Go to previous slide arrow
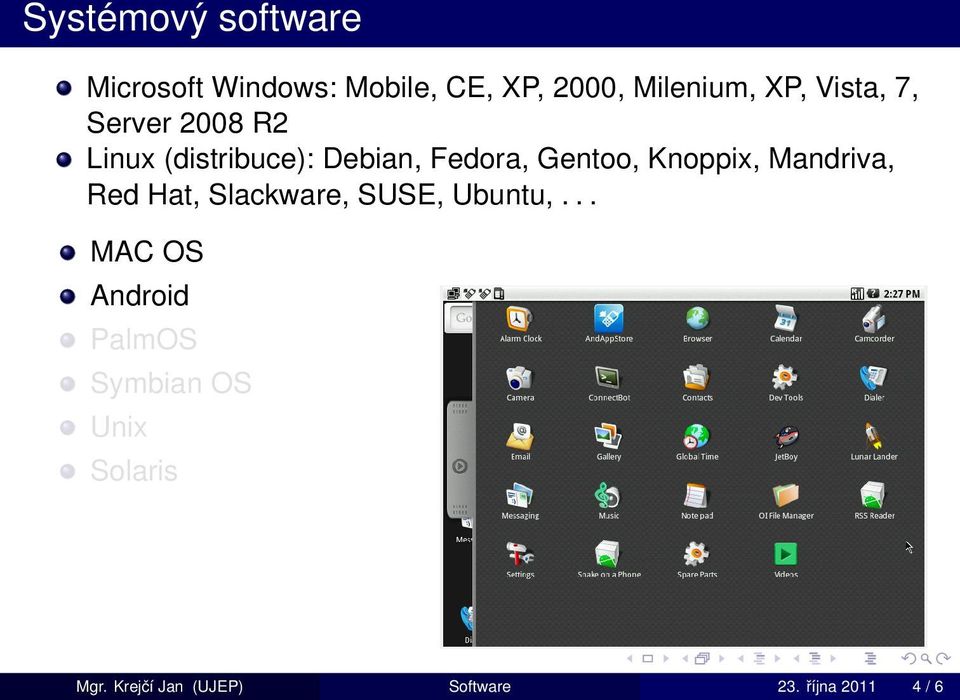Viewport: 960px width, 700px height. click(630, 658)
